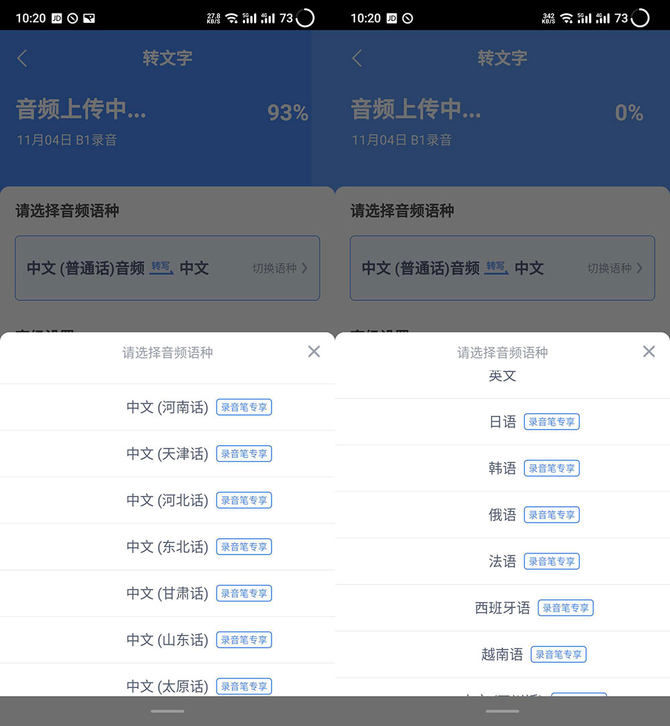670x726 pixels.
Task: Choose 日语 language option
Action: tap(502, 422)
